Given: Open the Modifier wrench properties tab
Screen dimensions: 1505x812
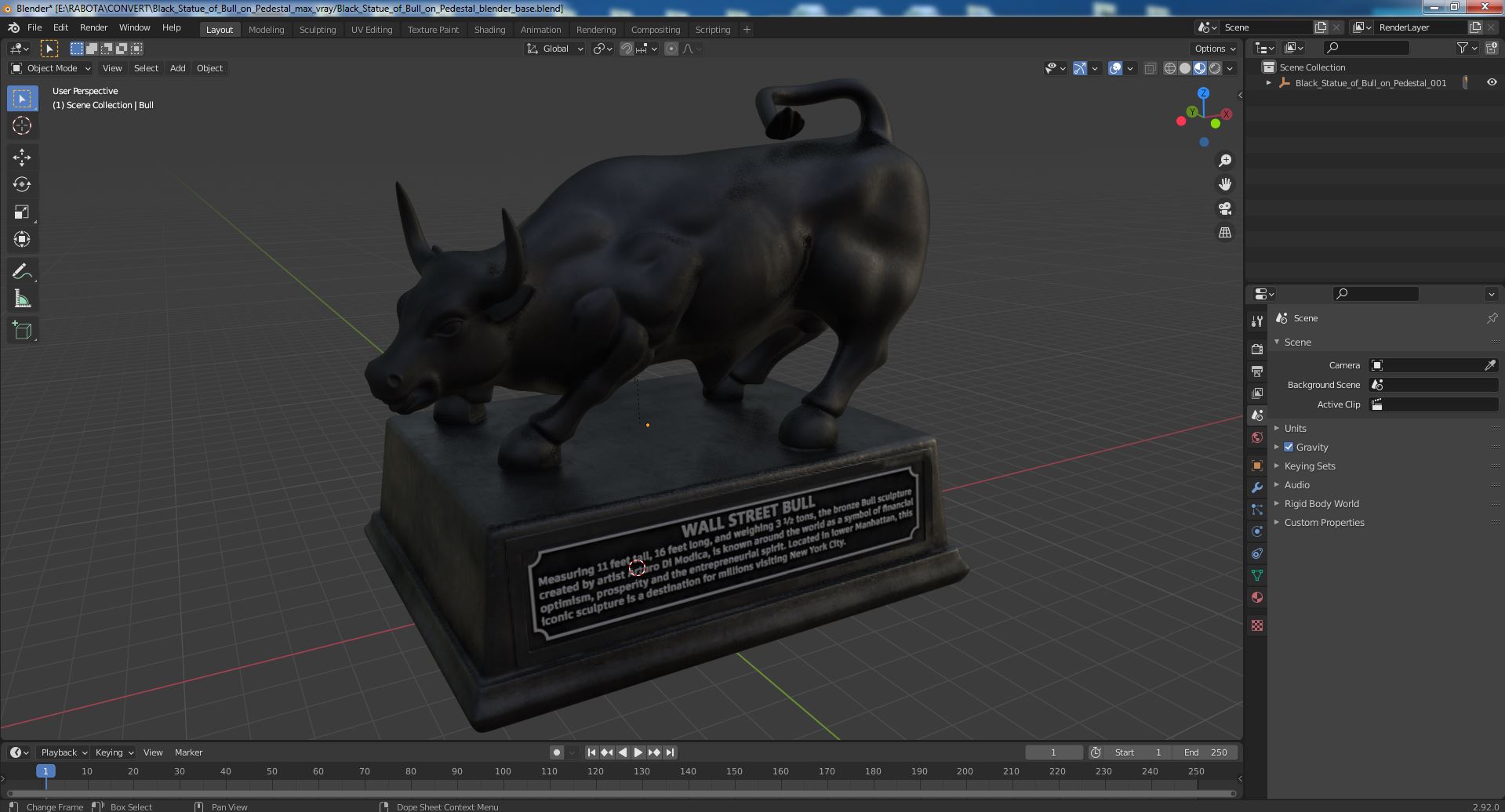Looking at the screenshot, I should [x=1257, y=488].
